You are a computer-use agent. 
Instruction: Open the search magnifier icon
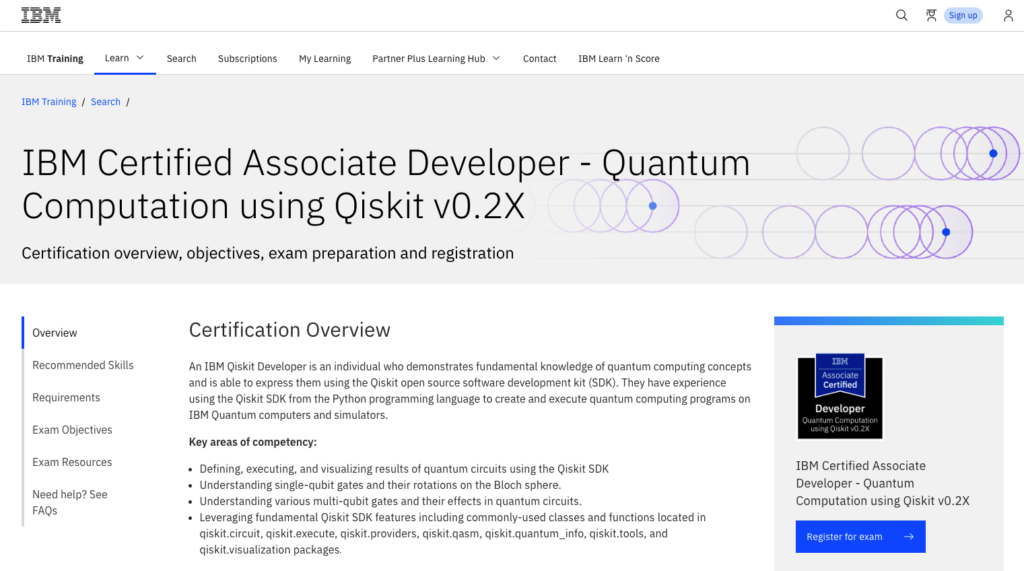[901, 15]
